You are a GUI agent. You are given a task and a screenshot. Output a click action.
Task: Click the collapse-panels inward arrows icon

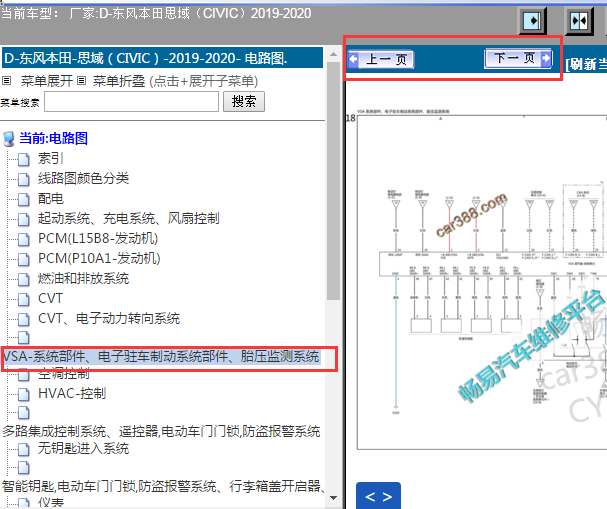point(579,20)
